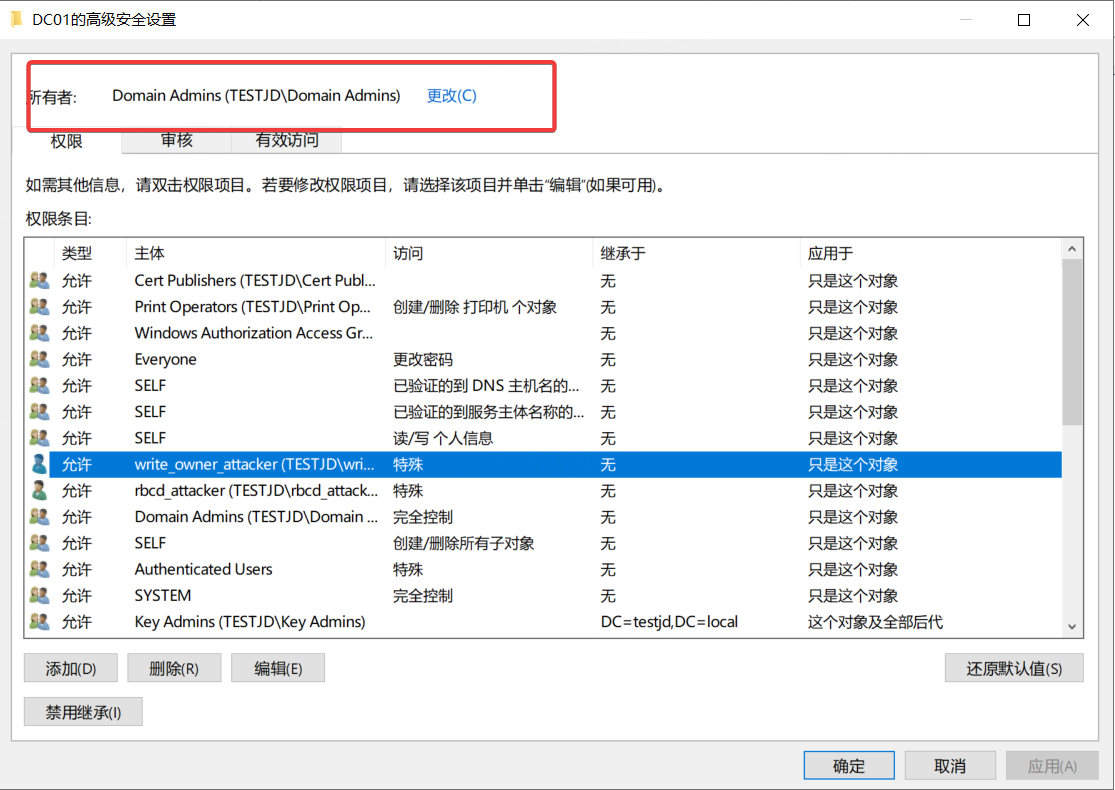Click the icon in the SYSTEM row
This screenshot has width=1115, height=790.
click(39, 595)
